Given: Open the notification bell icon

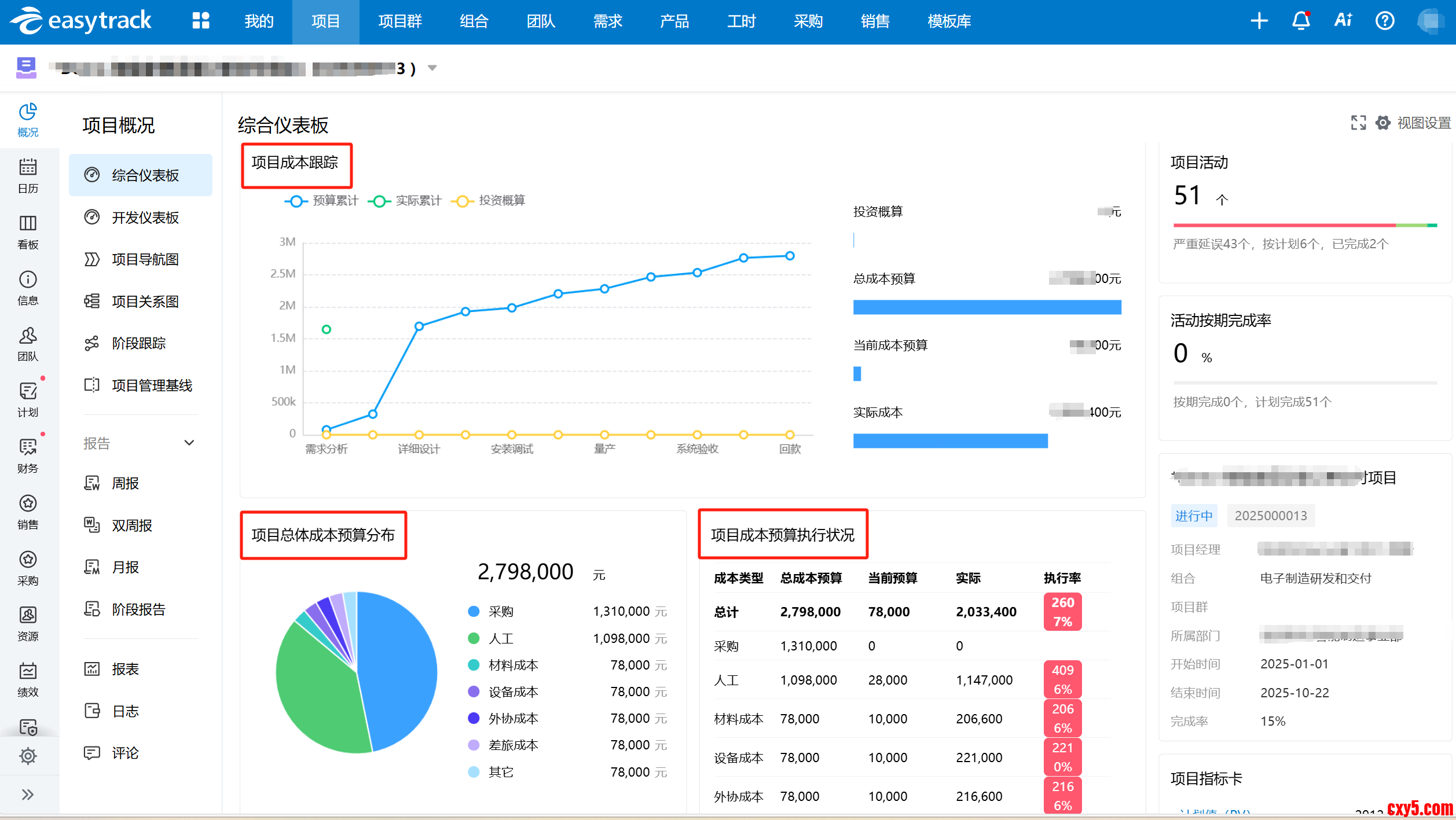Looking at the screenshot, I should [x=1300, y=21].
